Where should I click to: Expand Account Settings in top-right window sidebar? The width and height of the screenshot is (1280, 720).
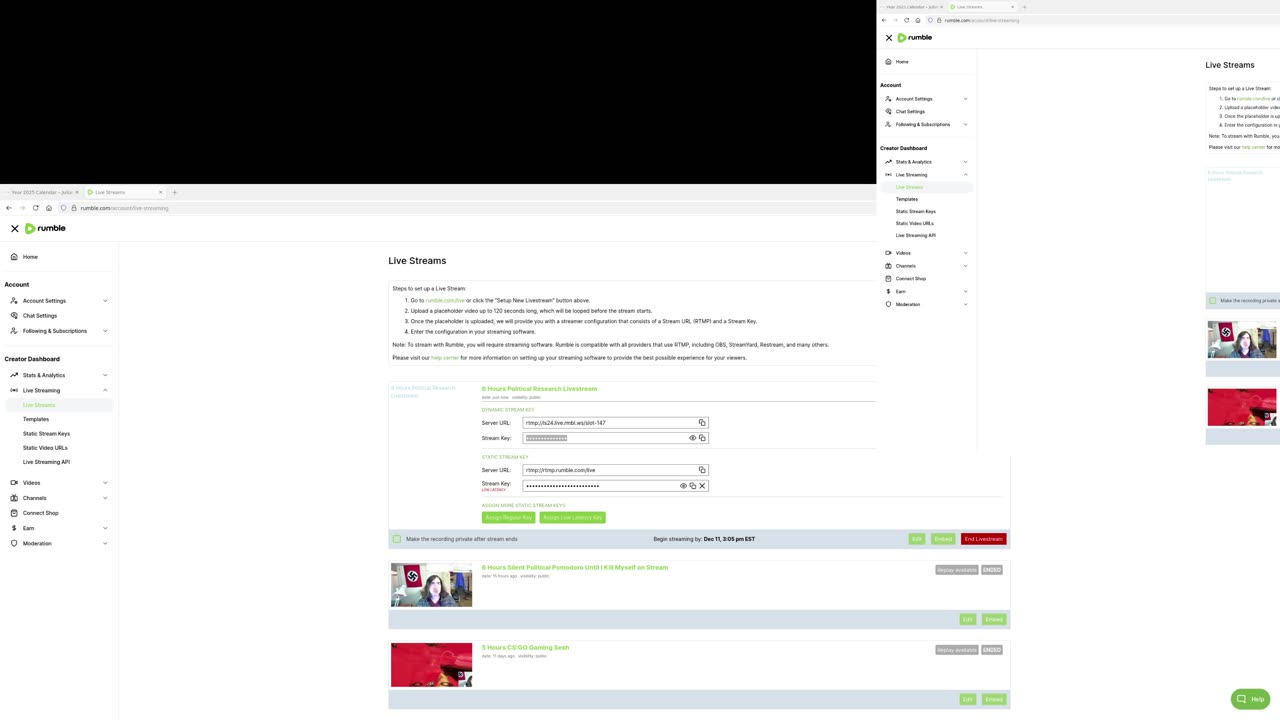(965, 99)
